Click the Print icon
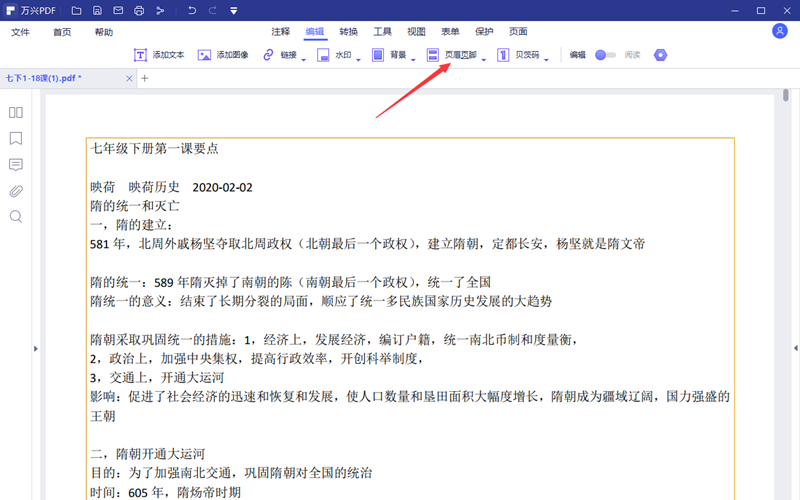 [139, 11]
